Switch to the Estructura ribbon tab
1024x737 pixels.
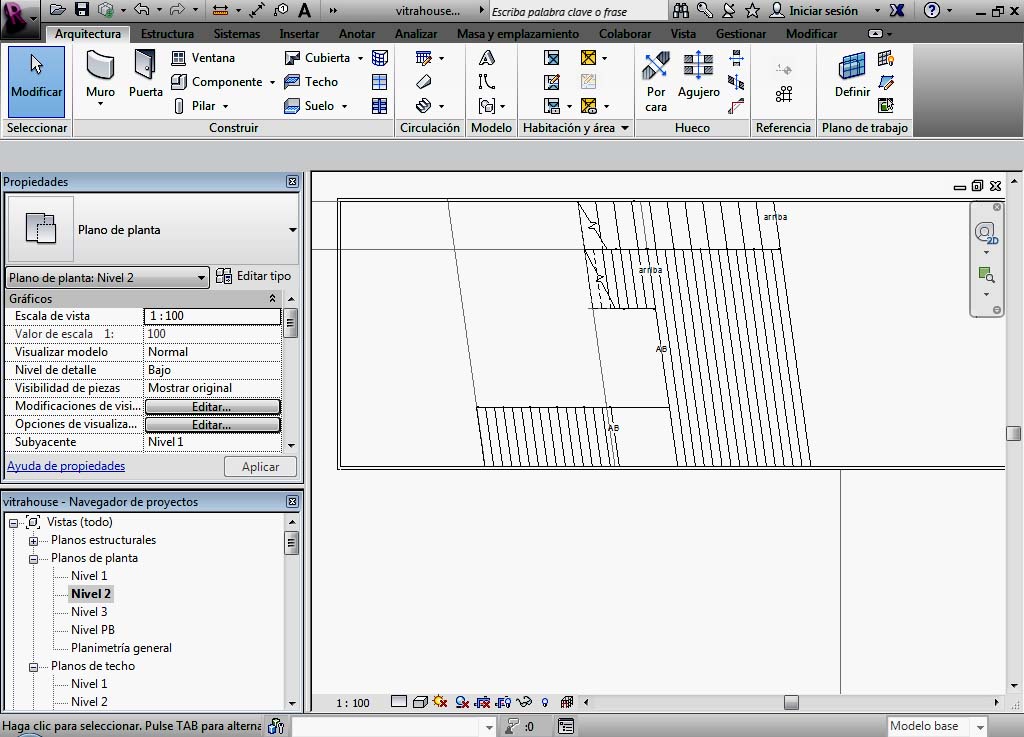[x=167, y=34]
